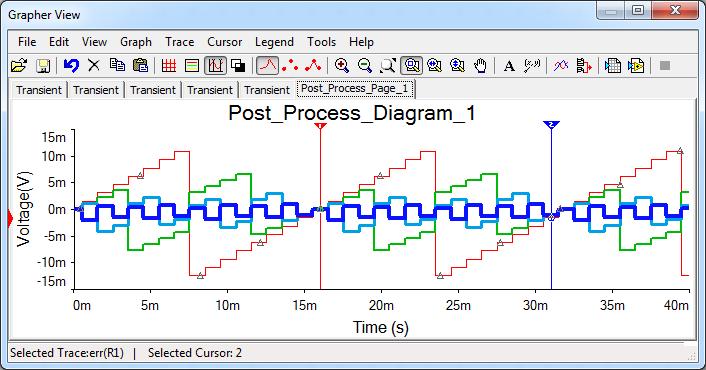Click the red selected-trace arrow beside Voltage axis
This screenshot has width=706, height=370.
point(11,219)
